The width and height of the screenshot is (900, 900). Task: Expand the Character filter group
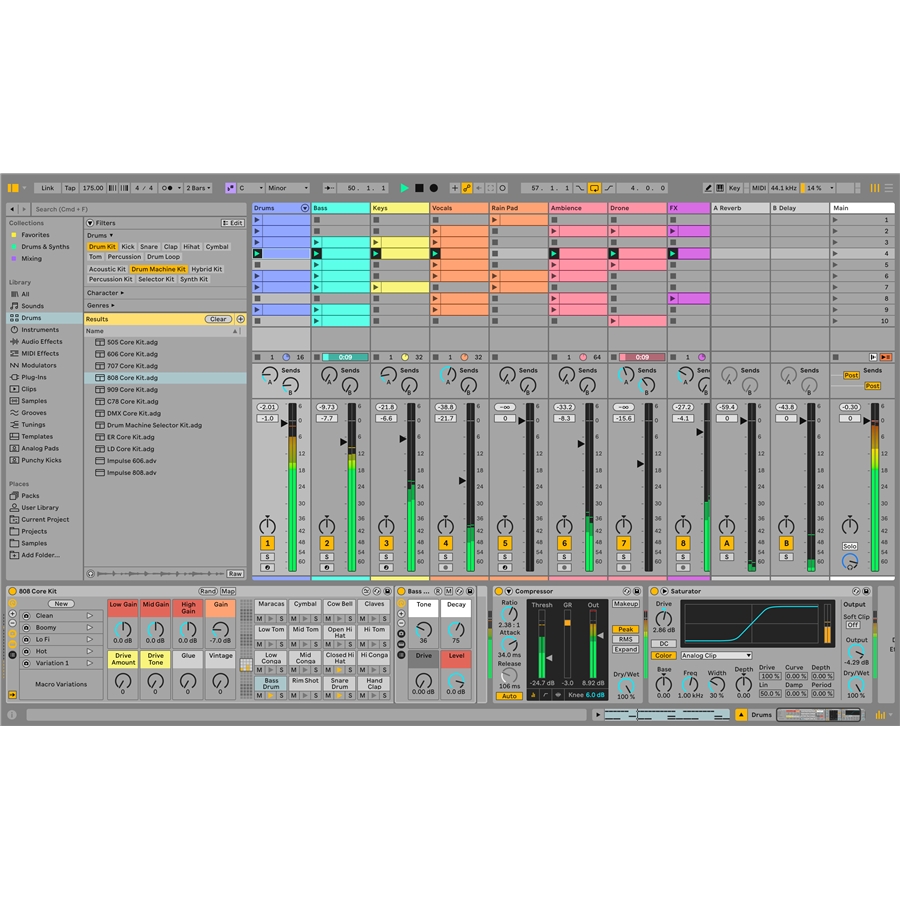[x=105, y=293]
